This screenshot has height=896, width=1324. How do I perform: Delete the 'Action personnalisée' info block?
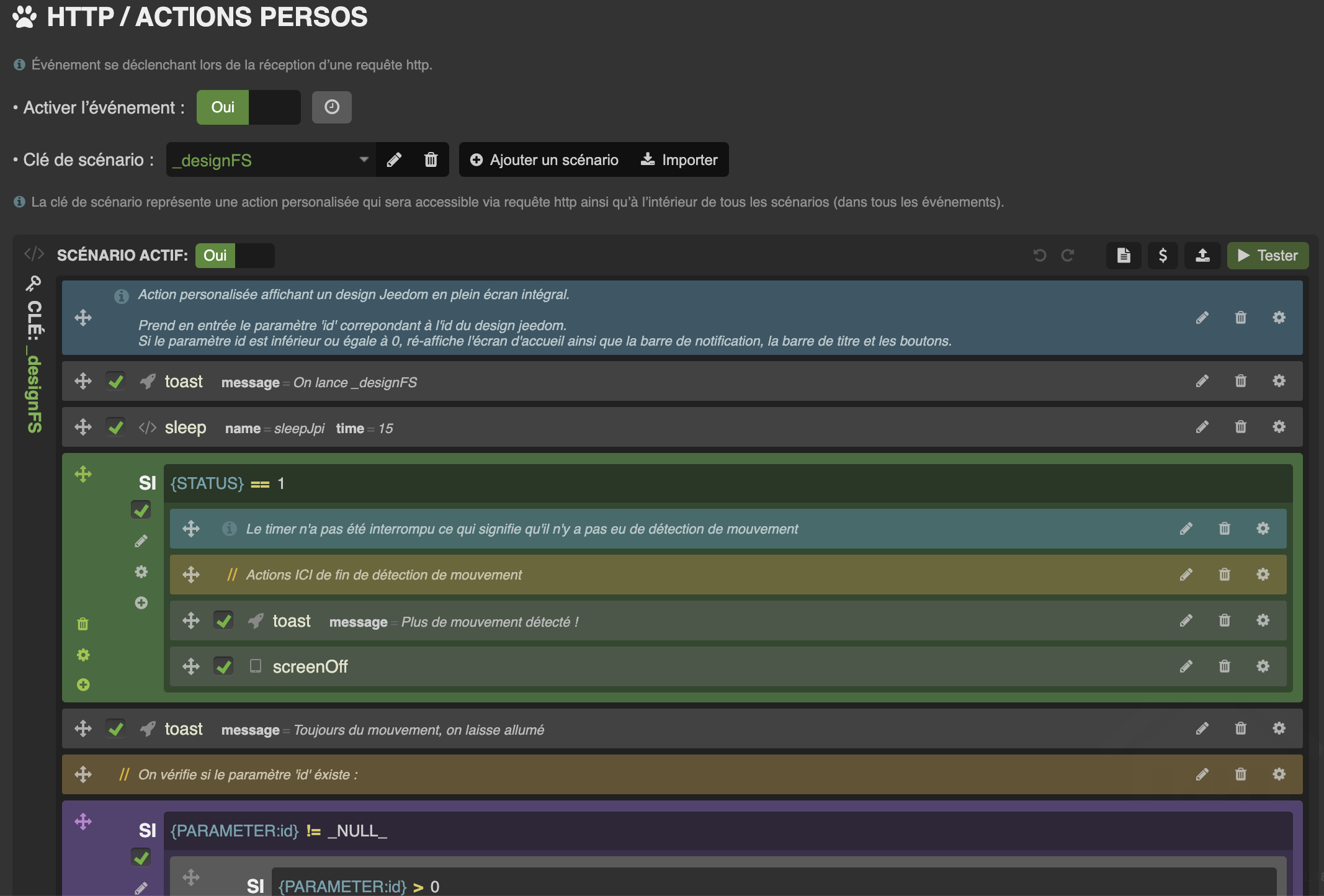pos(1241,318)
